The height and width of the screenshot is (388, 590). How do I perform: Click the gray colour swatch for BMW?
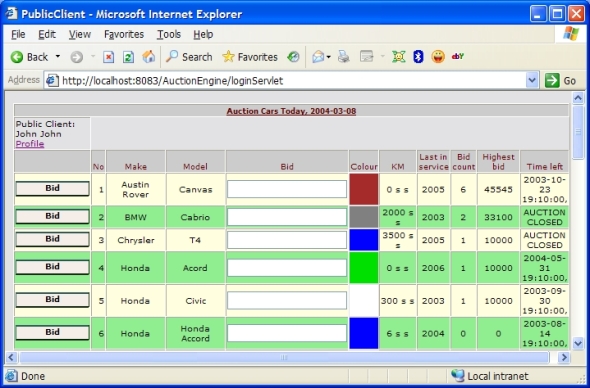[x=364, y=217]
